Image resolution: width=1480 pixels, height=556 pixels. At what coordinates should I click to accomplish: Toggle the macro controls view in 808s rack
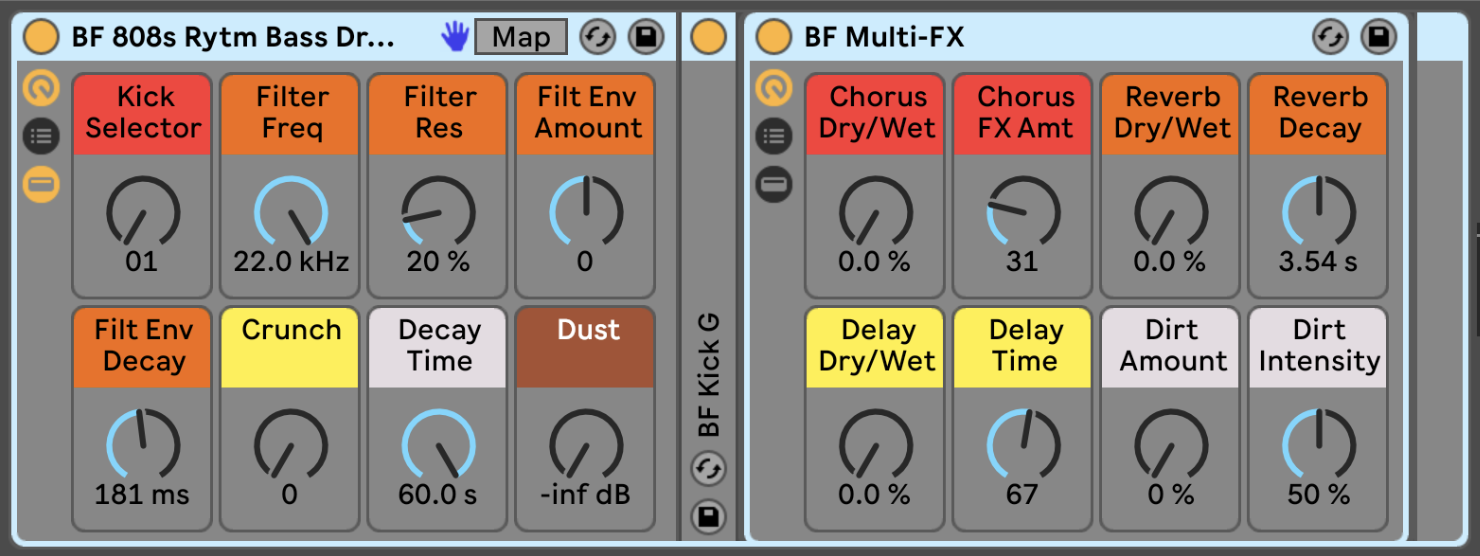[x=41, y=89]
